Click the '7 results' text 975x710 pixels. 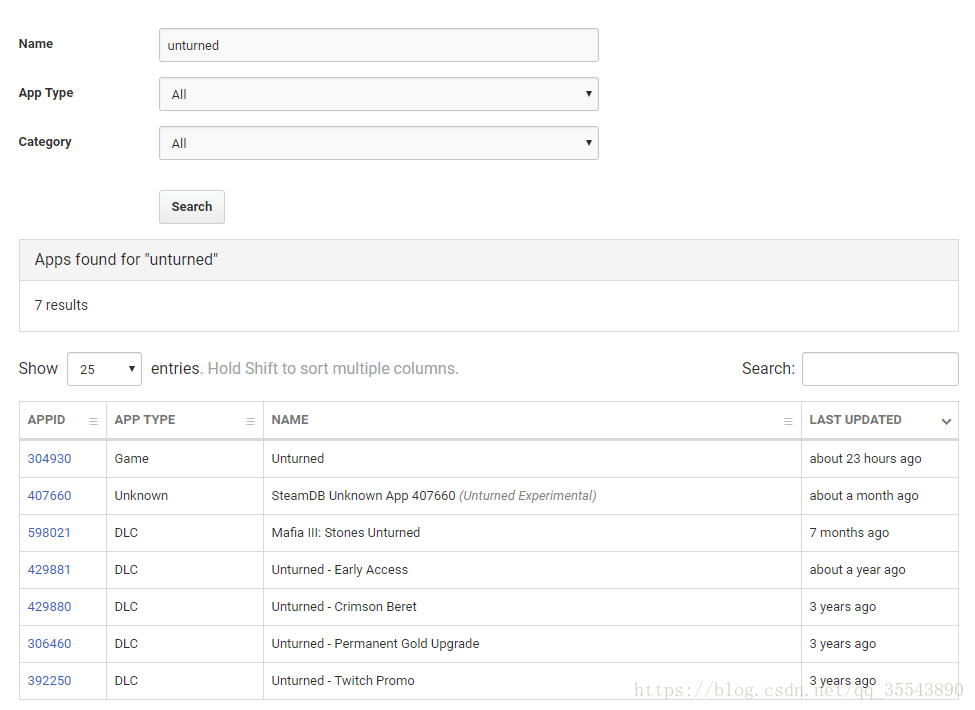pyautogui.click(x=61, y=305)
